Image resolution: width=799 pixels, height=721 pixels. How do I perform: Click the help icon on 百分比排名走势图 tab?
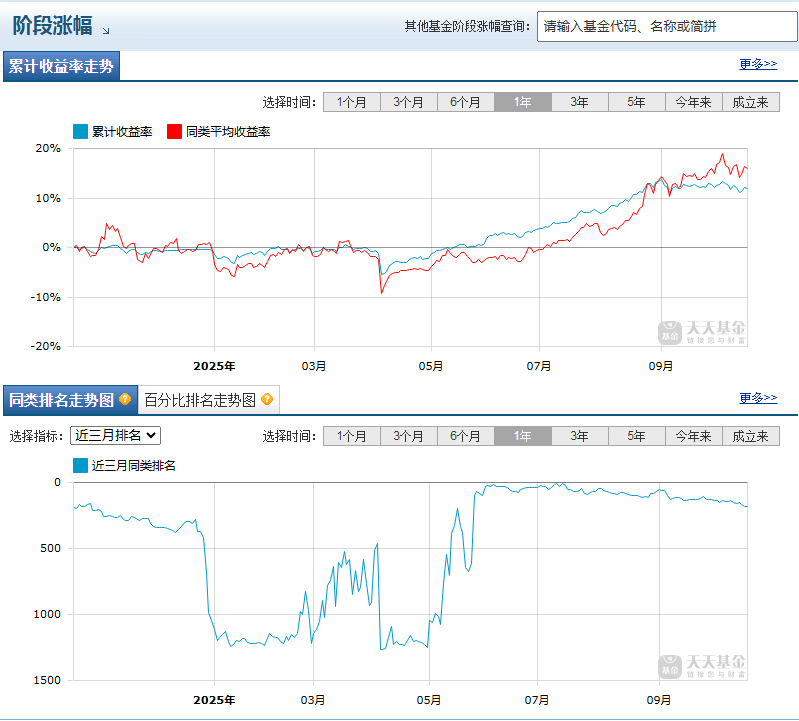[x=267, y=399]
